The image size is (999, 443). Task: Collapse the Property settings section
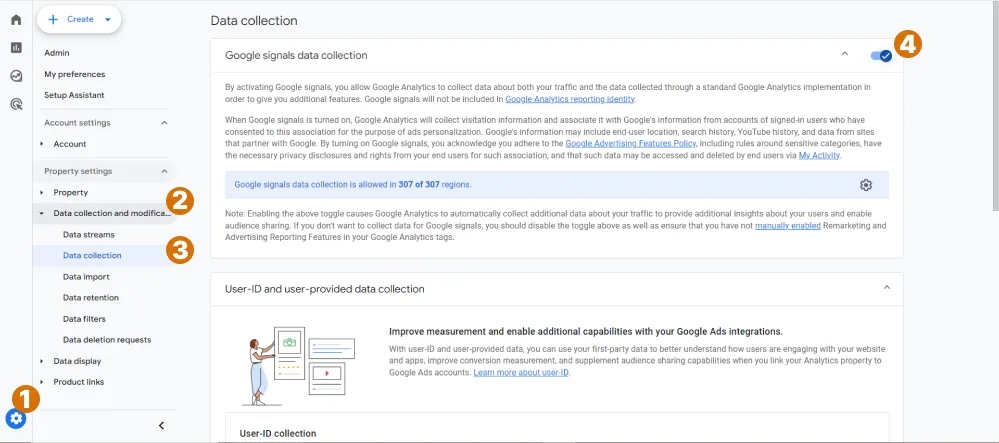164,171
